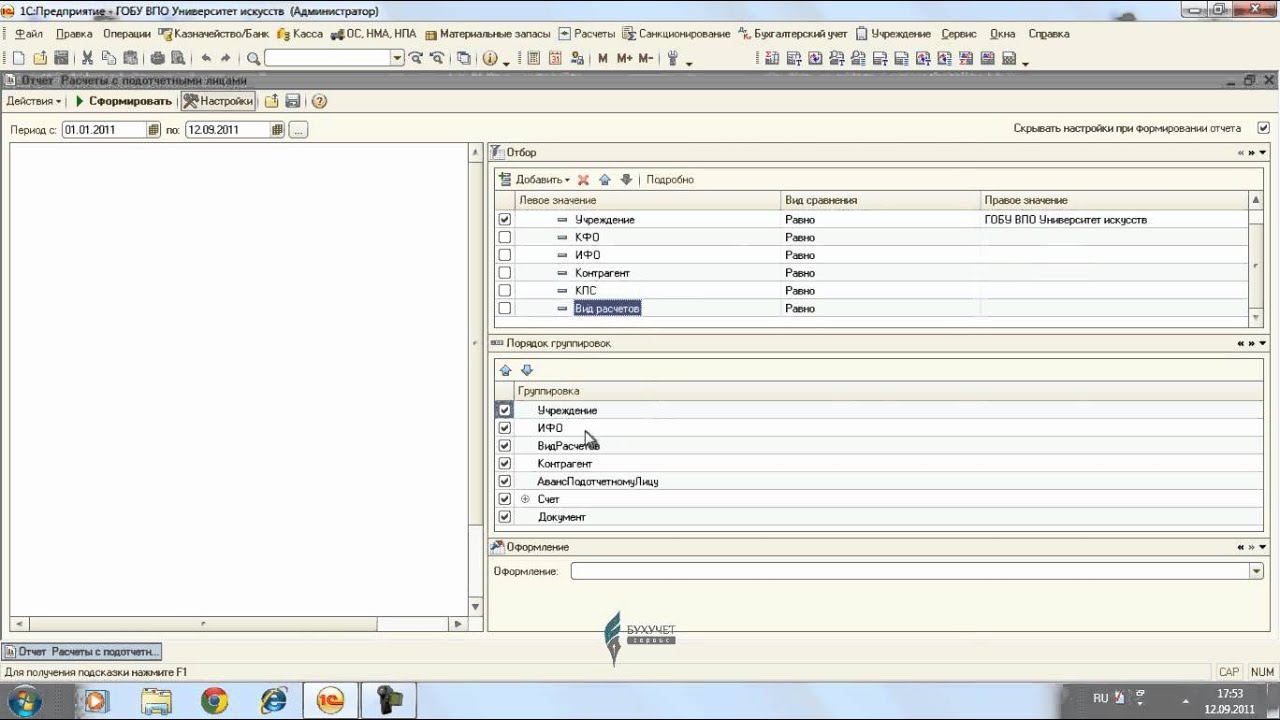Open the Операции menu
This screenshot has width=1280, height=720.
coord(126,33)
